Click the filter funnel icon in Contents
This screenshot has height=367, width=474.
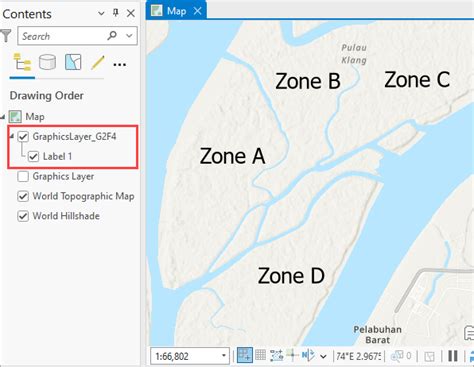pos(6,36)
